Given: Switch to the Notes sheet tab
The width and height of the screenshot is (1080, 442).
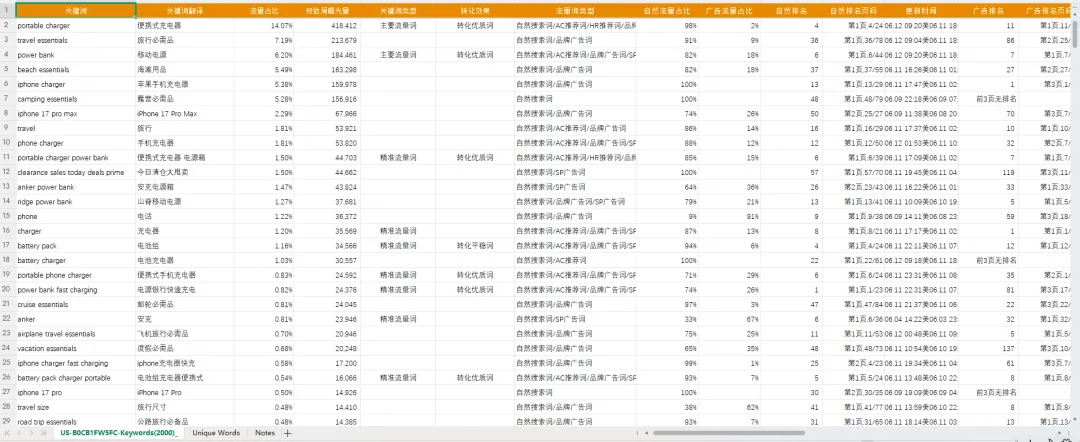Looking at the screenshot, I should 264,433.
